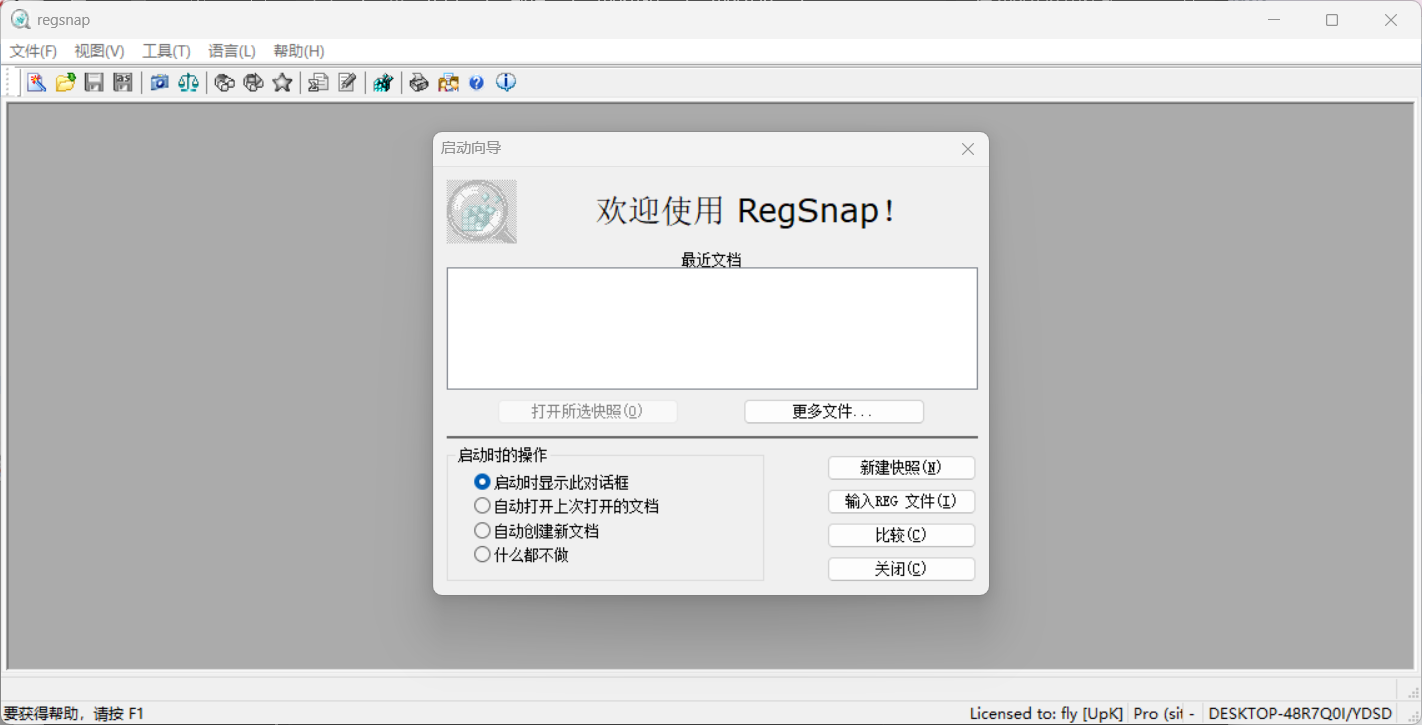Select 自动创建新文档 radio option
Image resolution: width=1422 pixels, height=725 pixels.
click(x=537, y=531)
